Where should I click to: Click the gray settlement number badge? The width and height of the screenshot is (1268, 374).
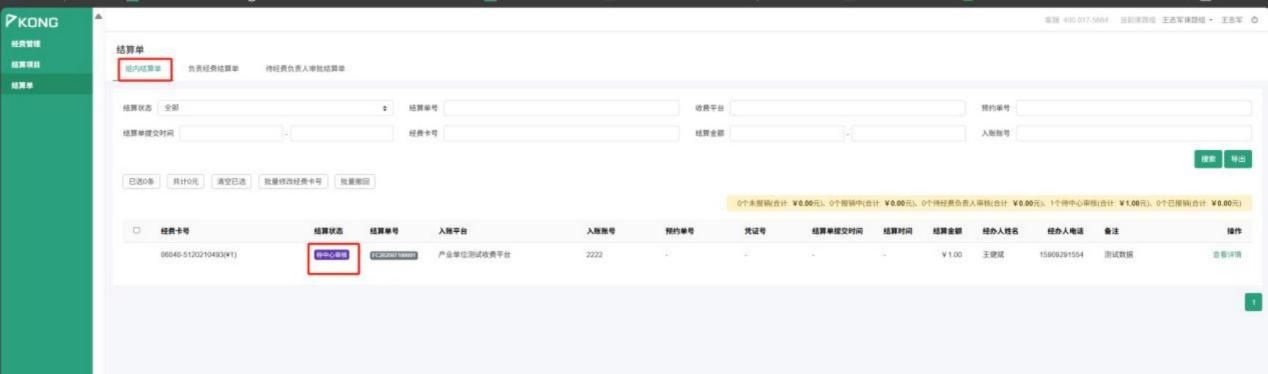[394, 255]
